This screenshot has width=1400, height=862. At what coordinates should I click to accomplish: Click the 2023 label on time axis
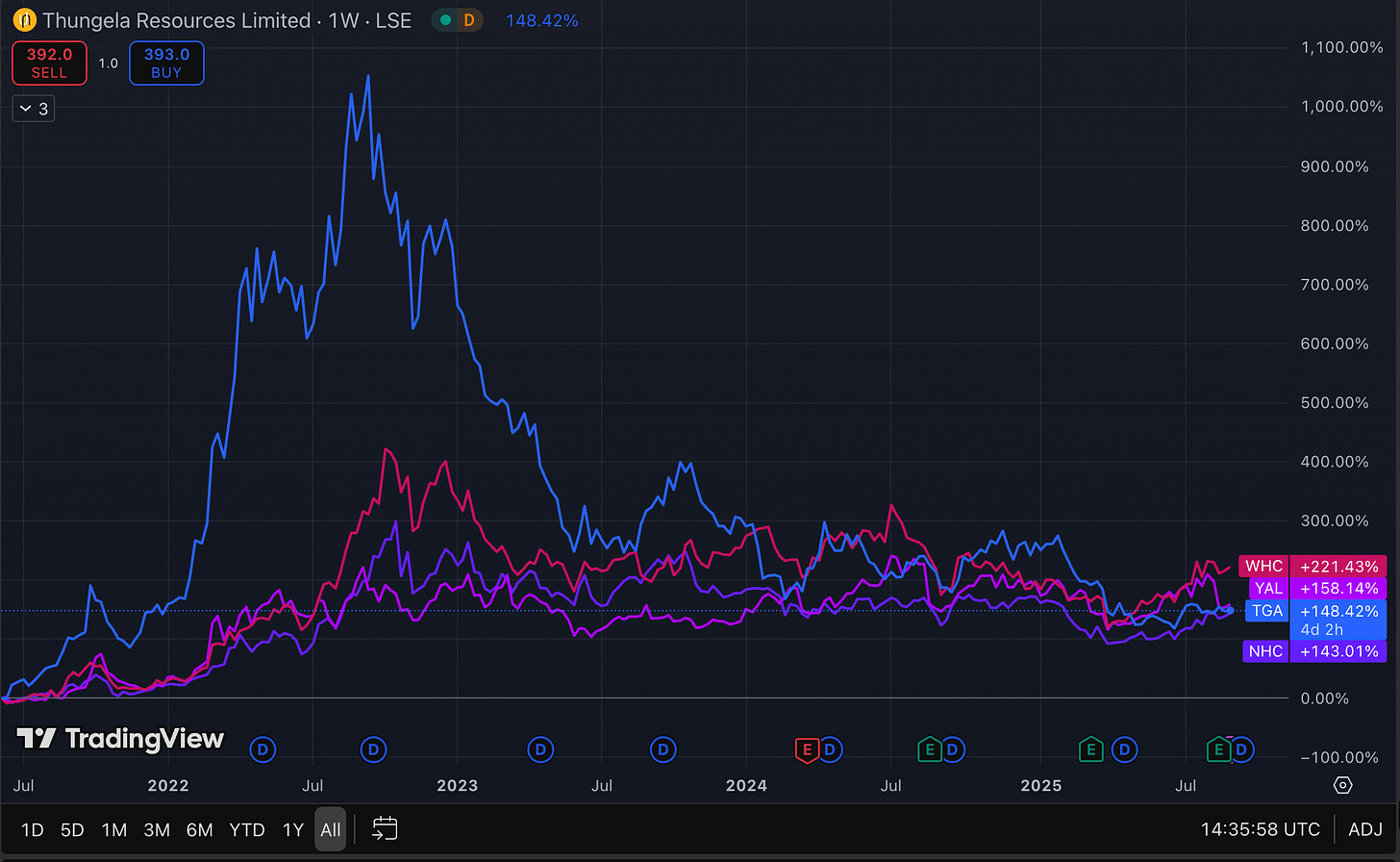coord(457,786)
